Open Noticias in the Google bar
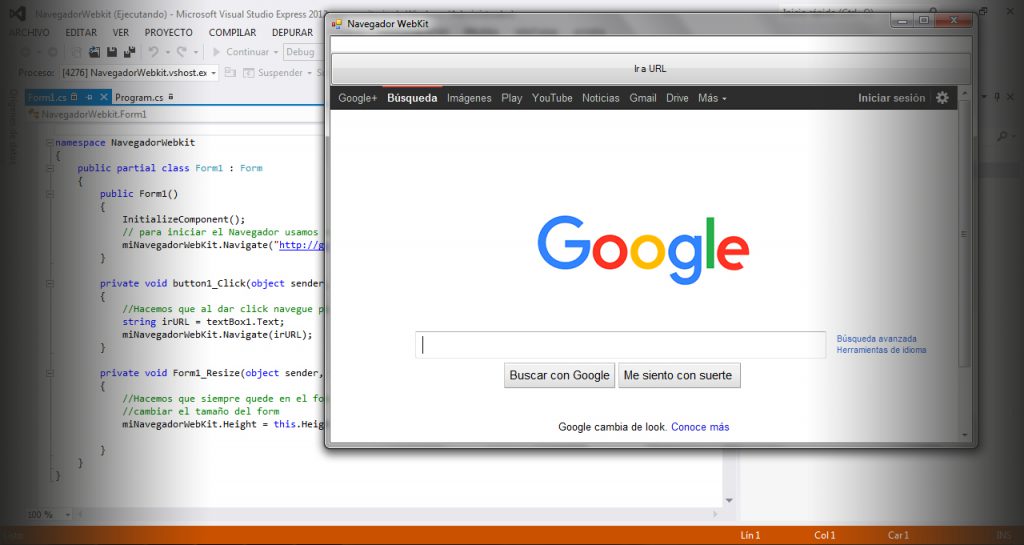Viewport: 1024px width, 545px height. (600, 98)
